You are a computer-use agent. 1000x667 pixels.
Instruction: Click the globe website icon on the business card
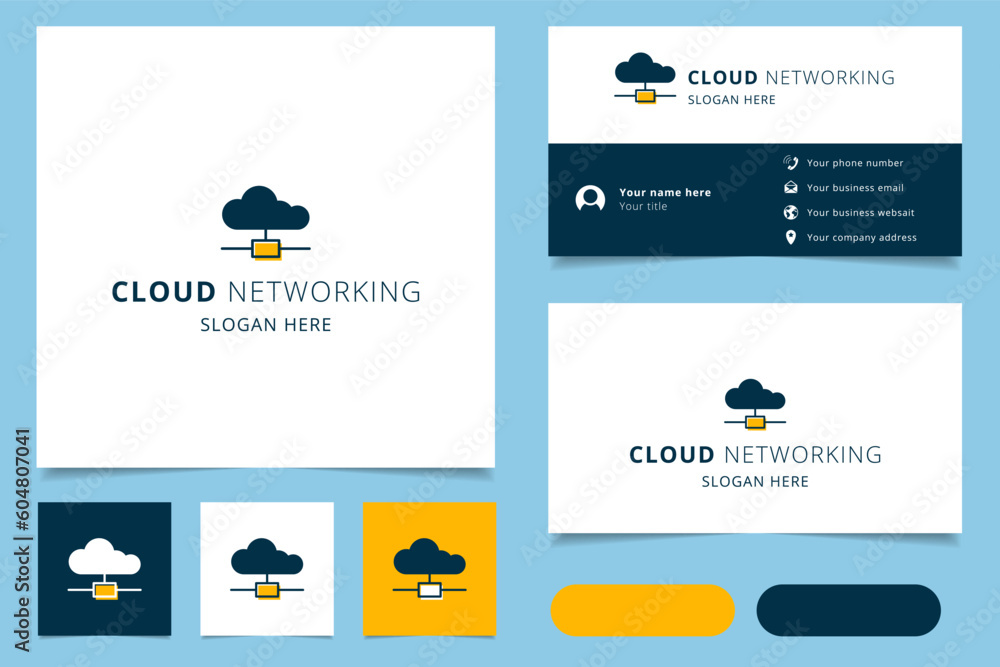click(x=791, y=212)
